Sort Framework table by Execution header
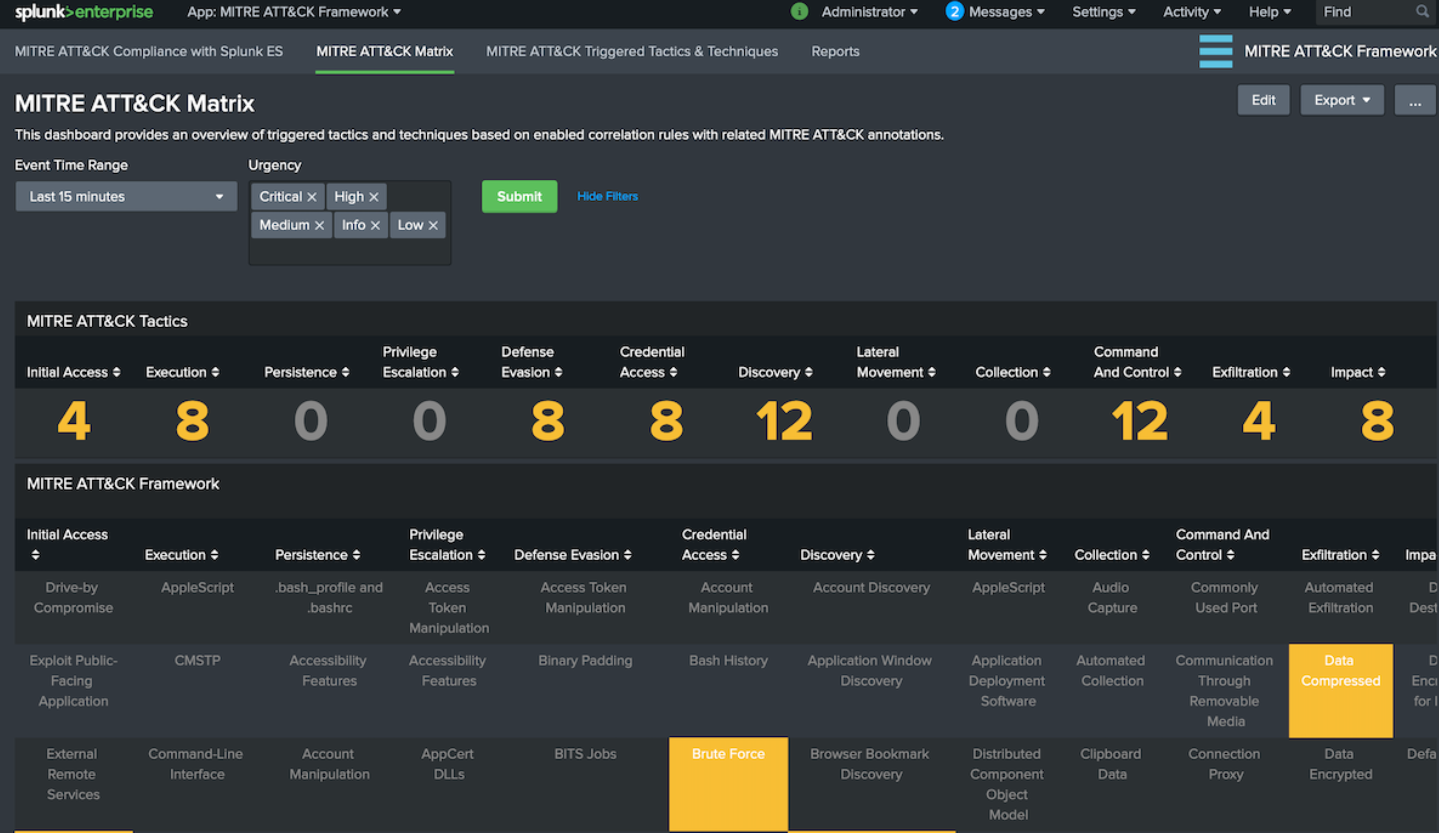This screenshot has width=1439, height=833. tap(181, 555)
